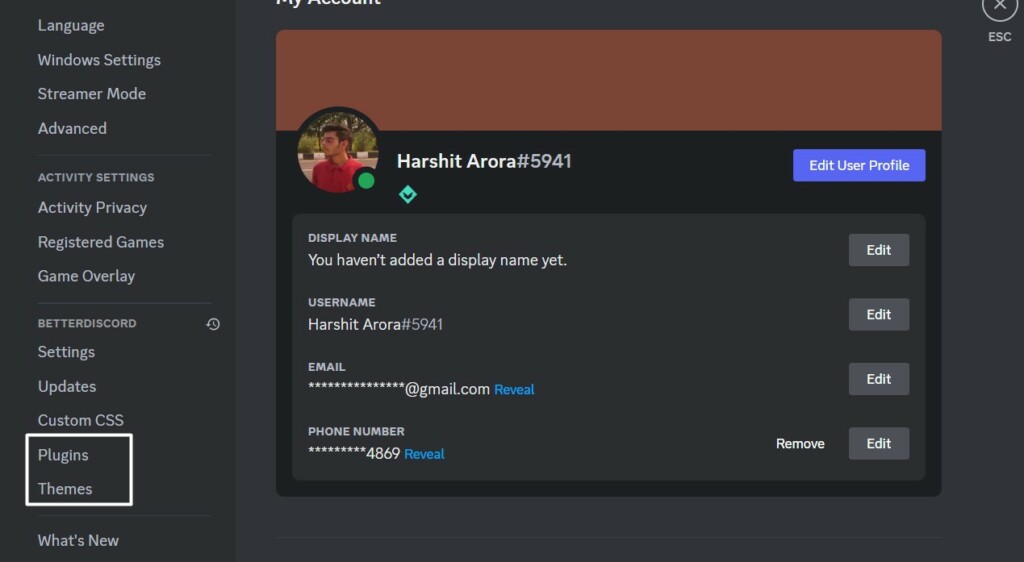The width and height of the screenshot is (1024, 562).
Task: Click the HypeSquad badge under the username
Action: click(x=408, y=195)
